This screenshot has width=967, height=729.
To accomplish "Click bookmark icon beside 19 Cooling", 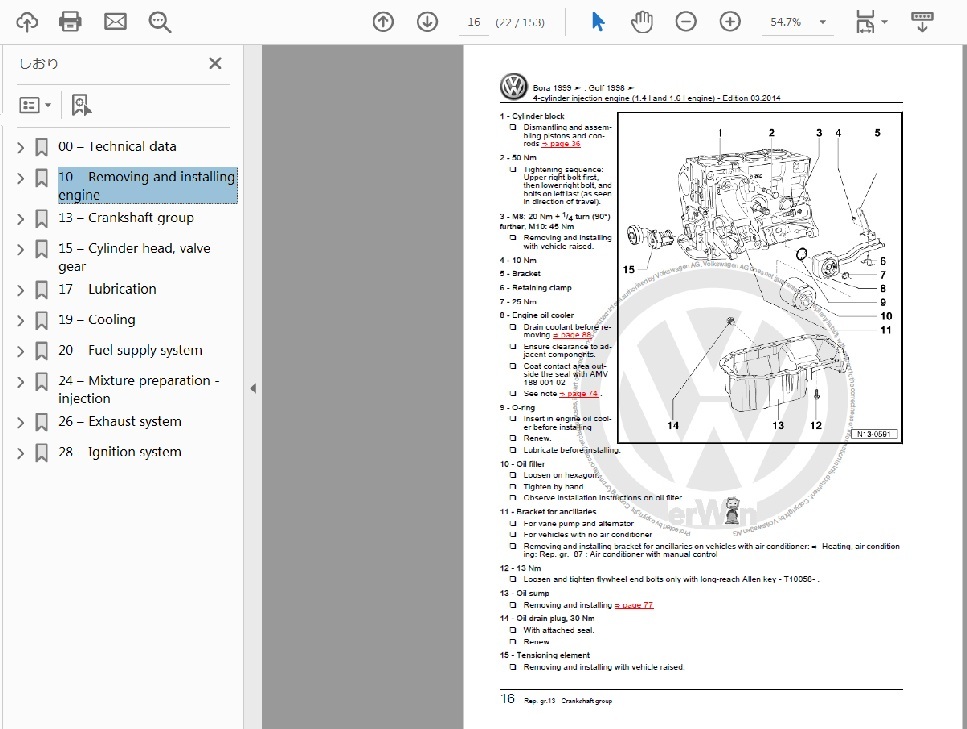I will click(41, 320).
